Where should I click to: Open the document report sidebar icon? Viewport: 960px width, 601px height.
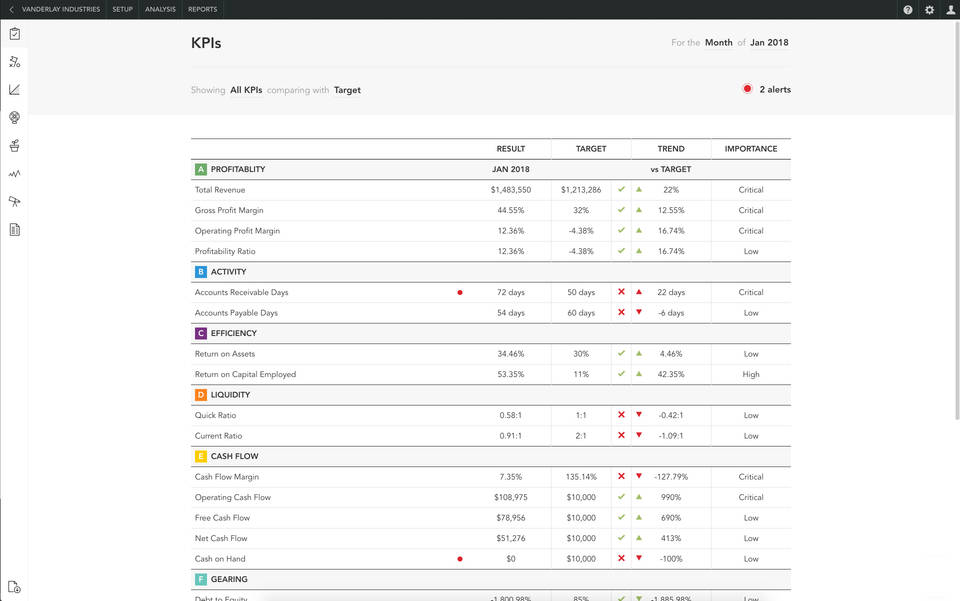(x=14, y=230)
